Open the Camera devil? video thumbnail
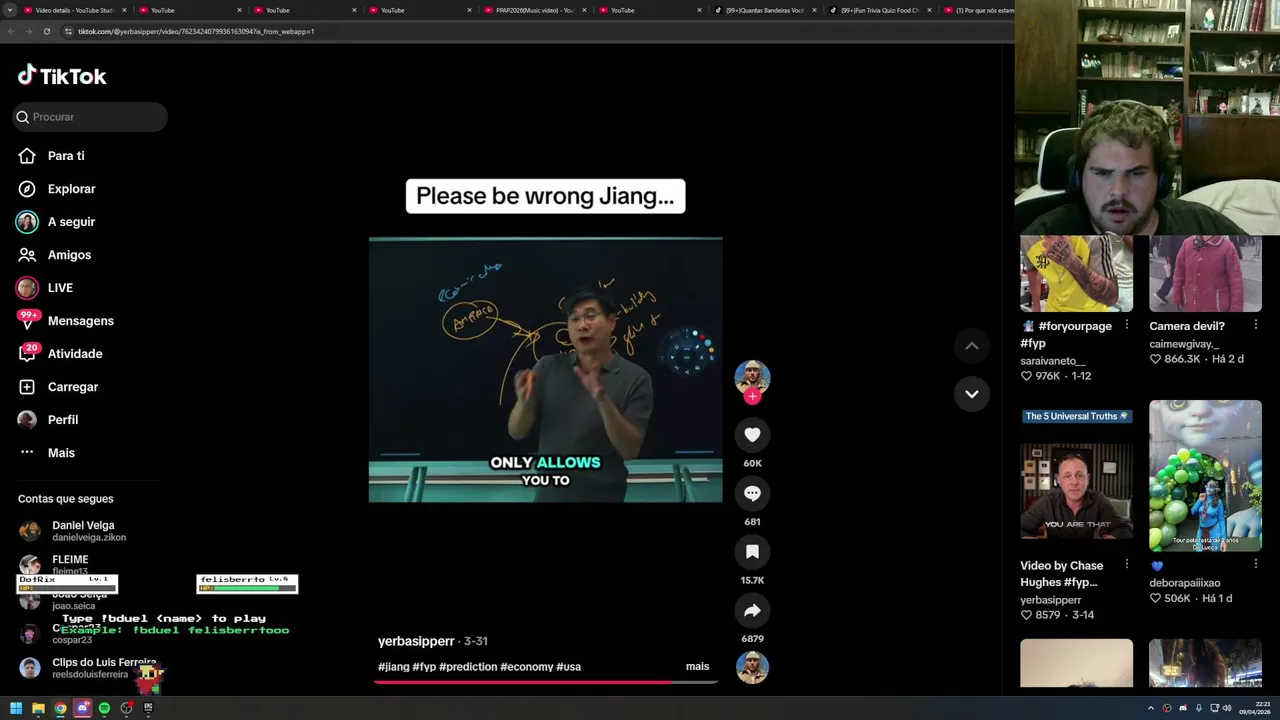The image size is (1280, 720). (x=1205, y=273)
